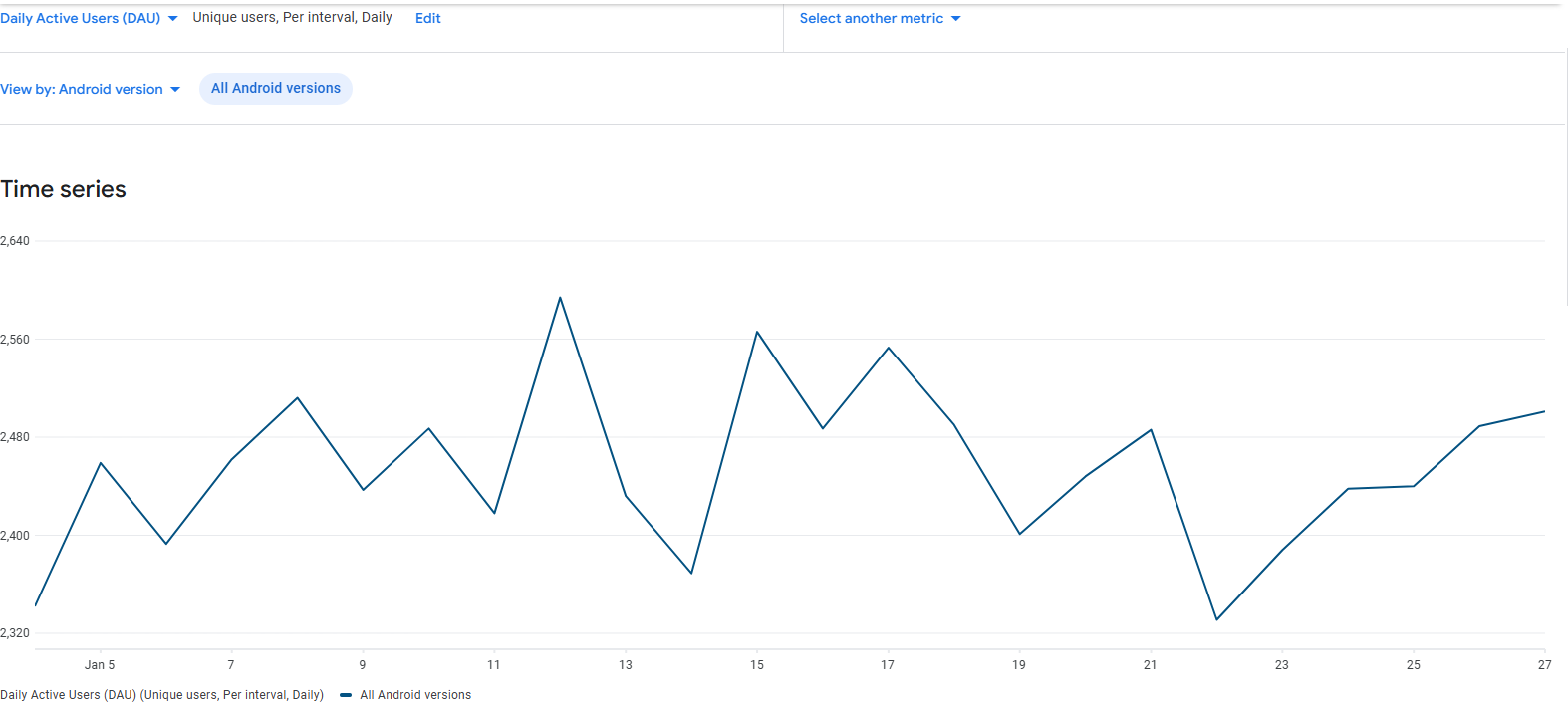Click the highest chart peak on Jan 12
This screenshot has height=713, width=1568.
point(560,297)
